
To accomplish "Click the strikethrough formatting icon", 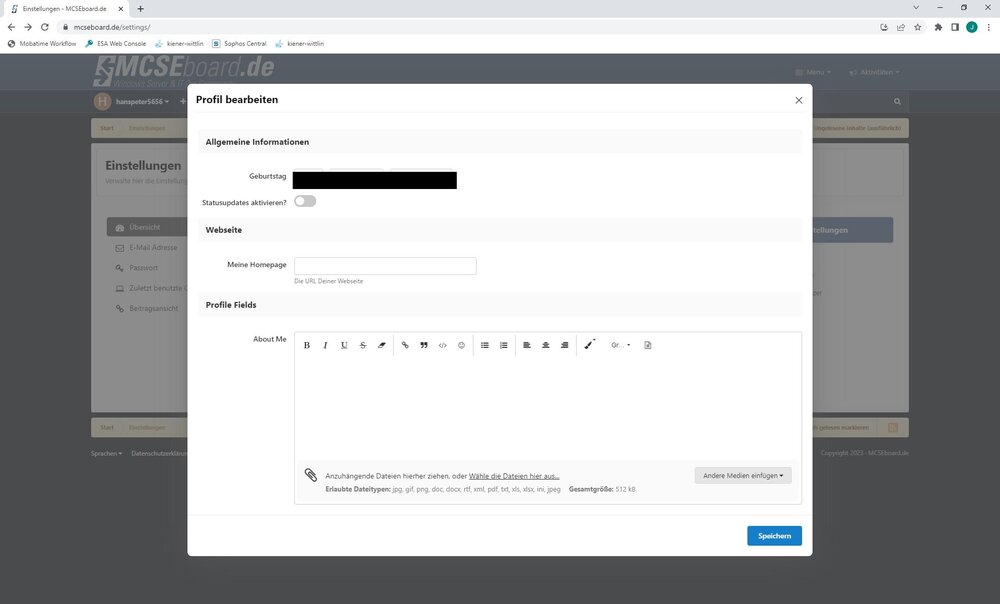I will pyautogui.click(x=363, y=345).
